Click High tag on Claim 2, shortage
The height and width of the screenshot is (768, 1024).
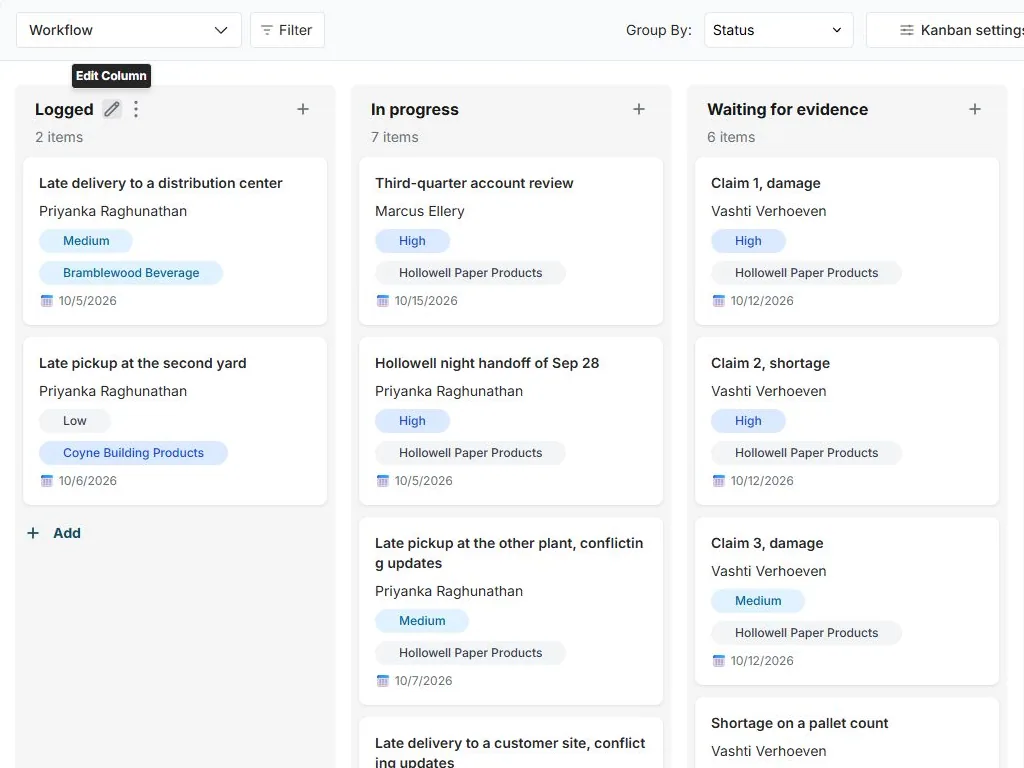[x=748, y=421]
